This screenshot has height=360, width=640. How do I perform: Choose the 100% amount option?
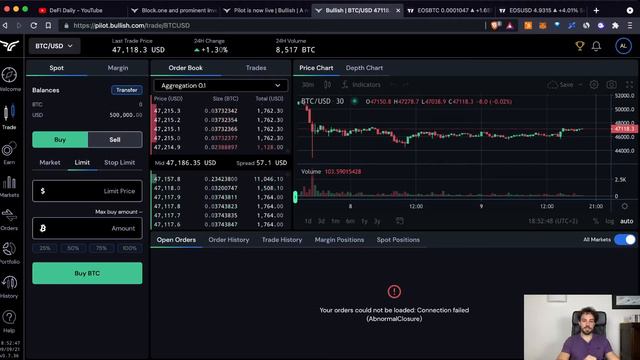pyautogui.click(x=130, y=248)
